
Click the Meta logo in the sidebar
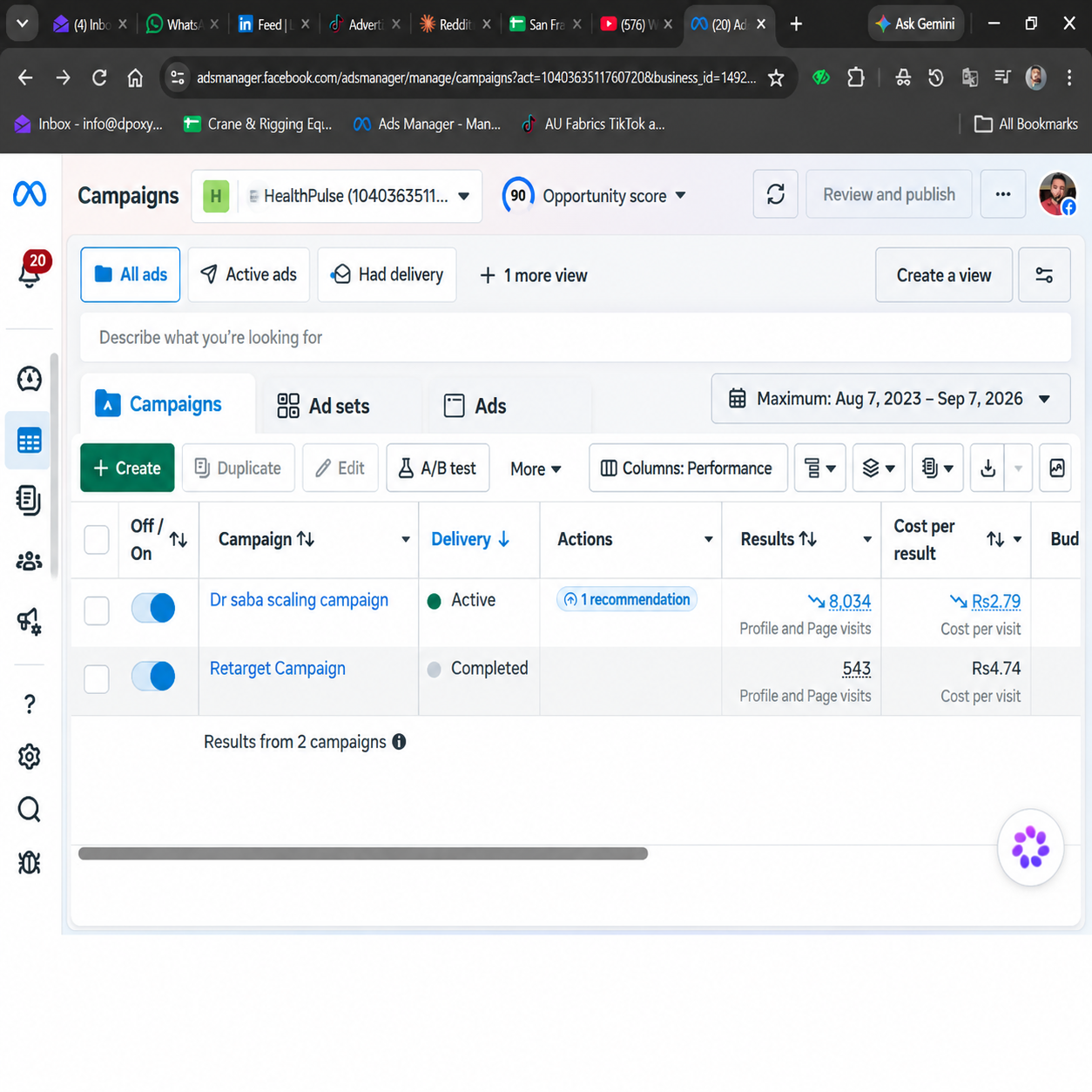(x=30, y=193)
